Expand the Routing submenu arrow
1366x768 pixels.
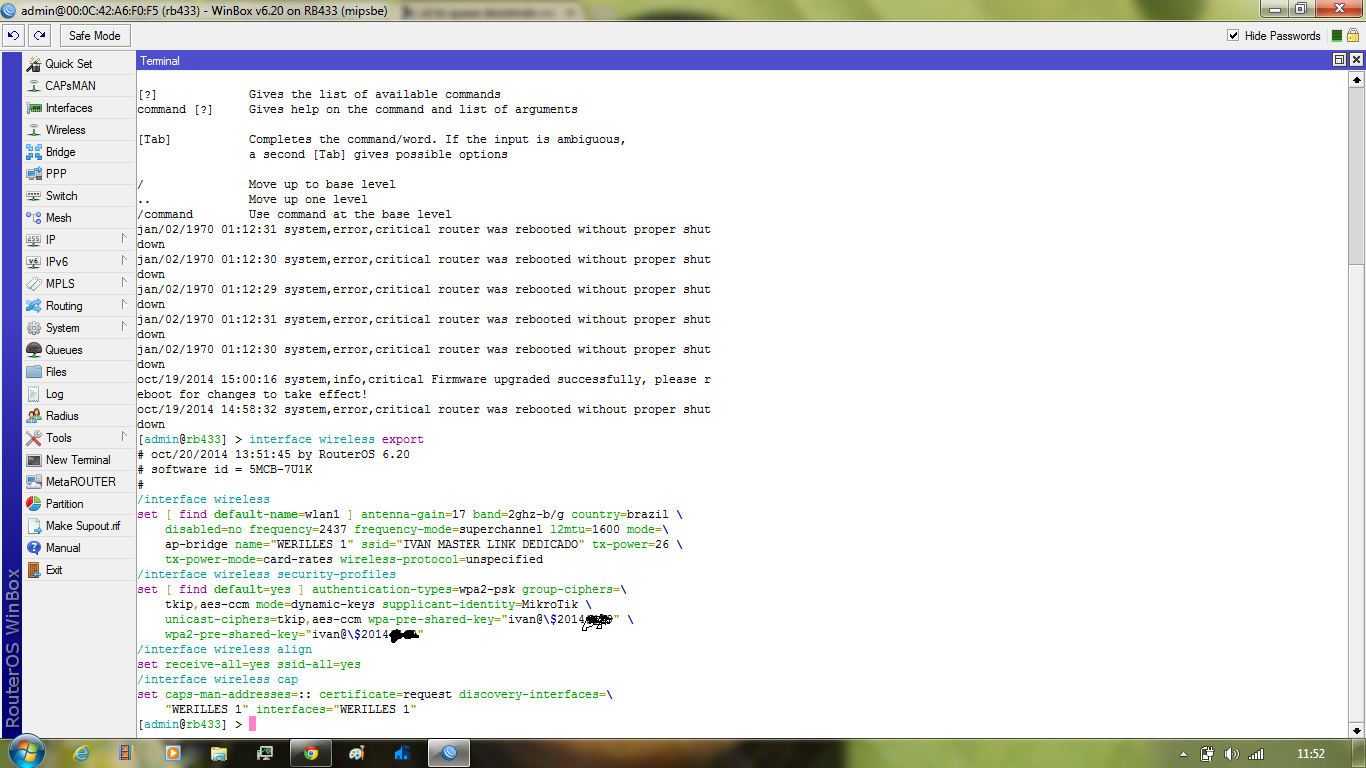124,305
